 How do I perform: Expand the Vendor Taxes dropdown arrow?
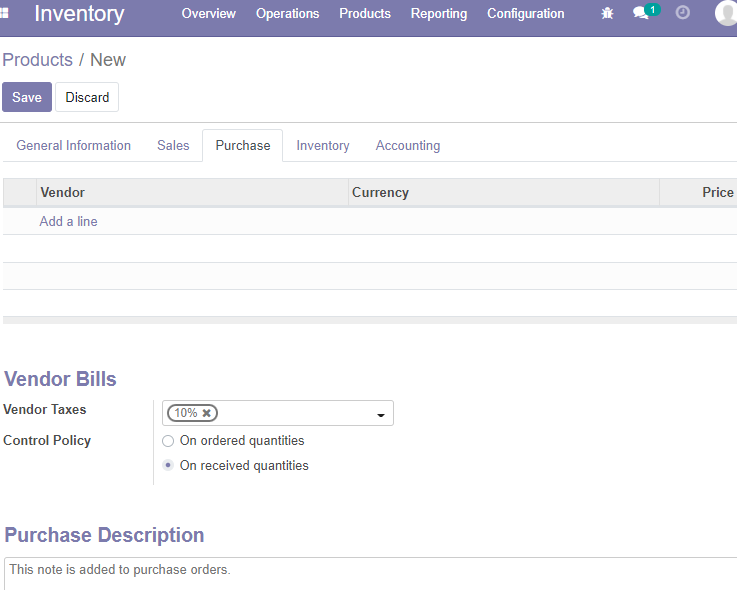pyautogui.click(x=381, y=415)
